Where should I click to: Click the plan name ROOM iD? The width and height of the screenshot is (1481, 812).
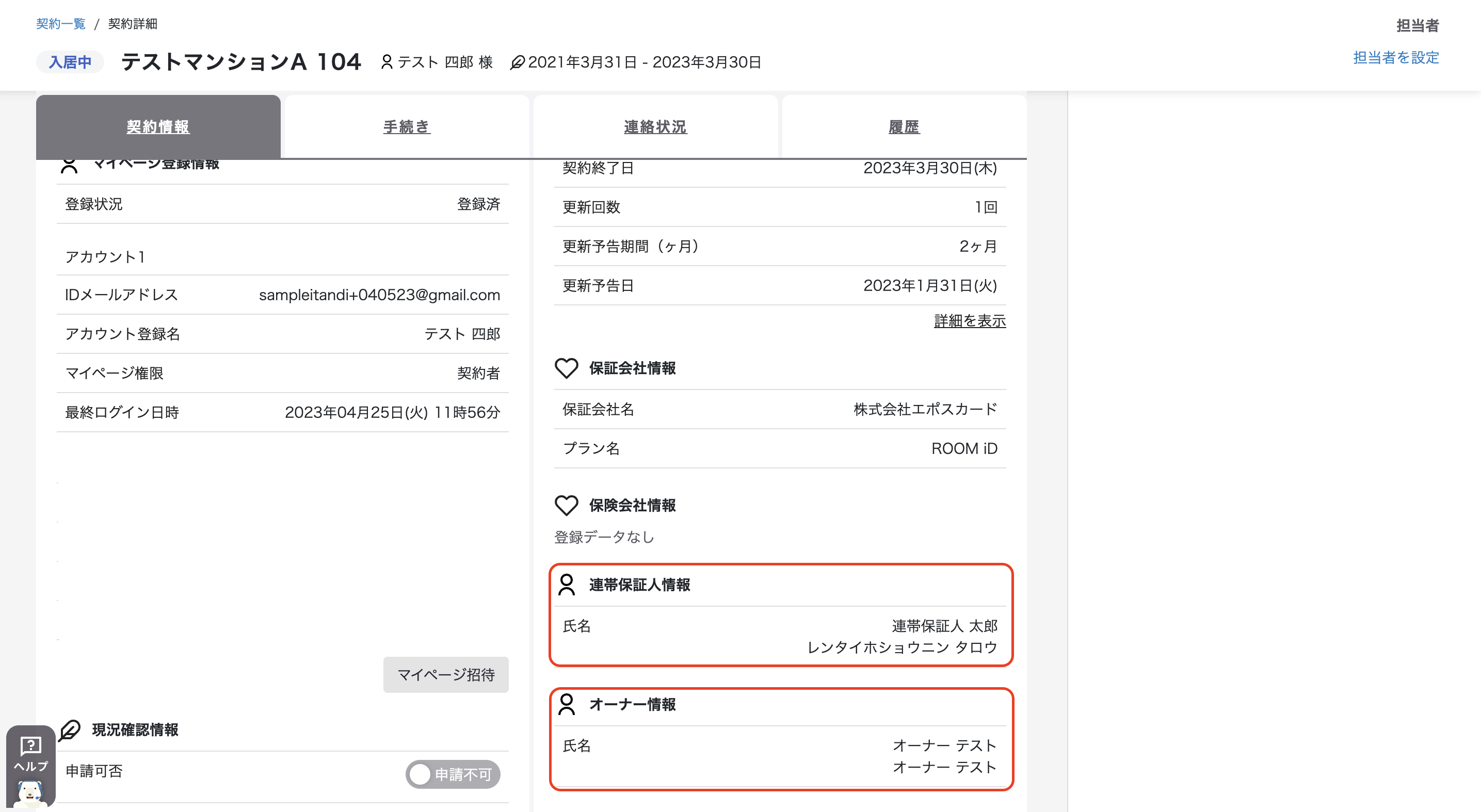coord(964,448)
